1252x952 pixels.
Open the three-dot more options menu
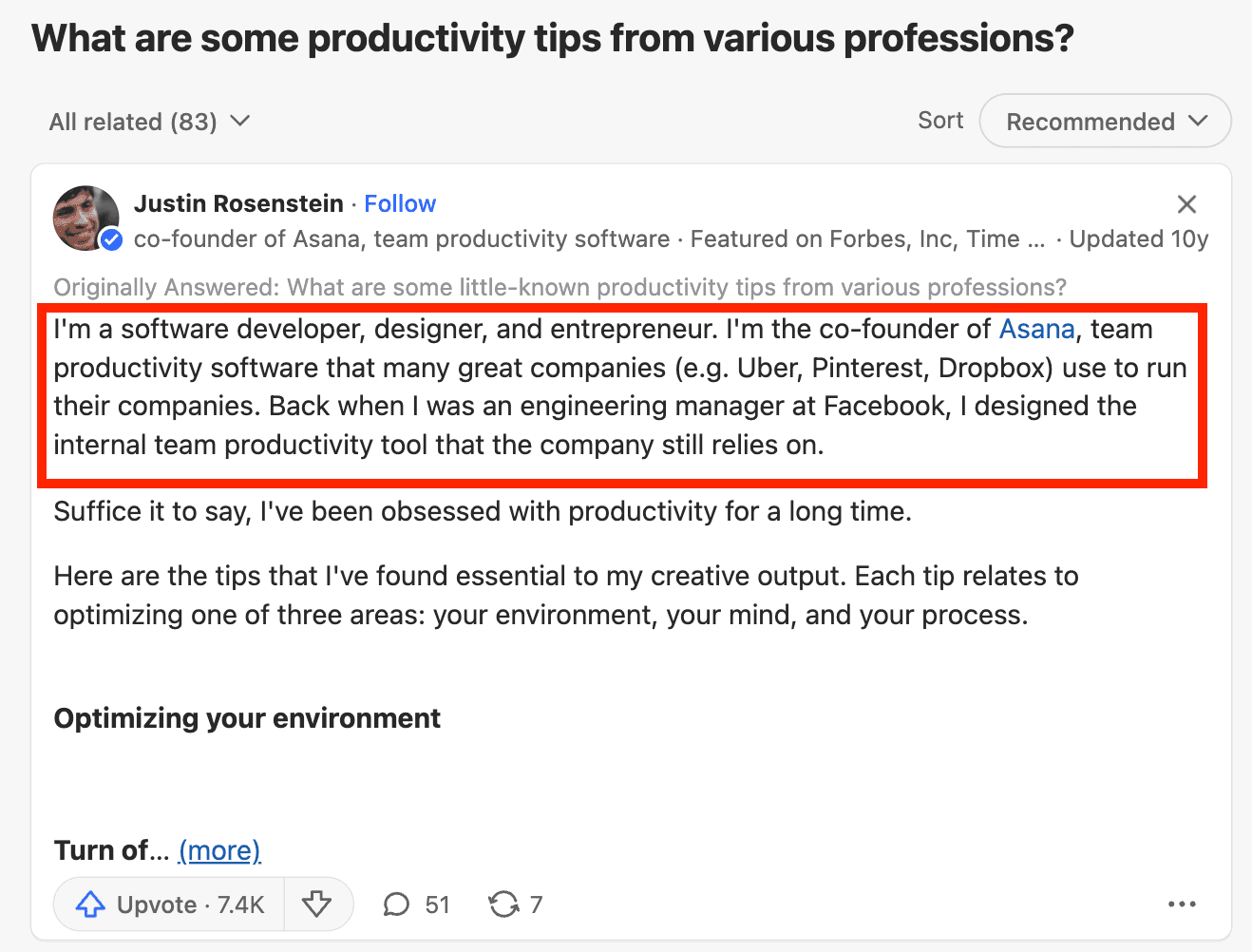tap(1182, 904)
